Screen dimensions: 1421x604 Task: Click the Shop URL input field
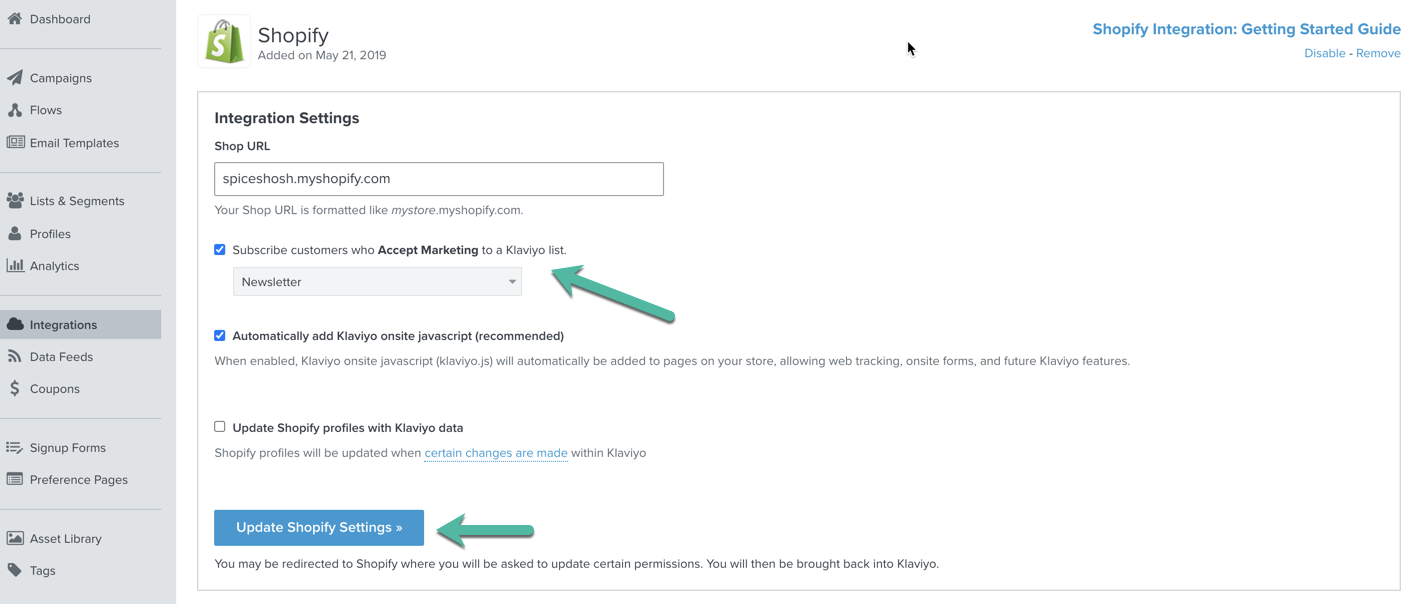439,179
